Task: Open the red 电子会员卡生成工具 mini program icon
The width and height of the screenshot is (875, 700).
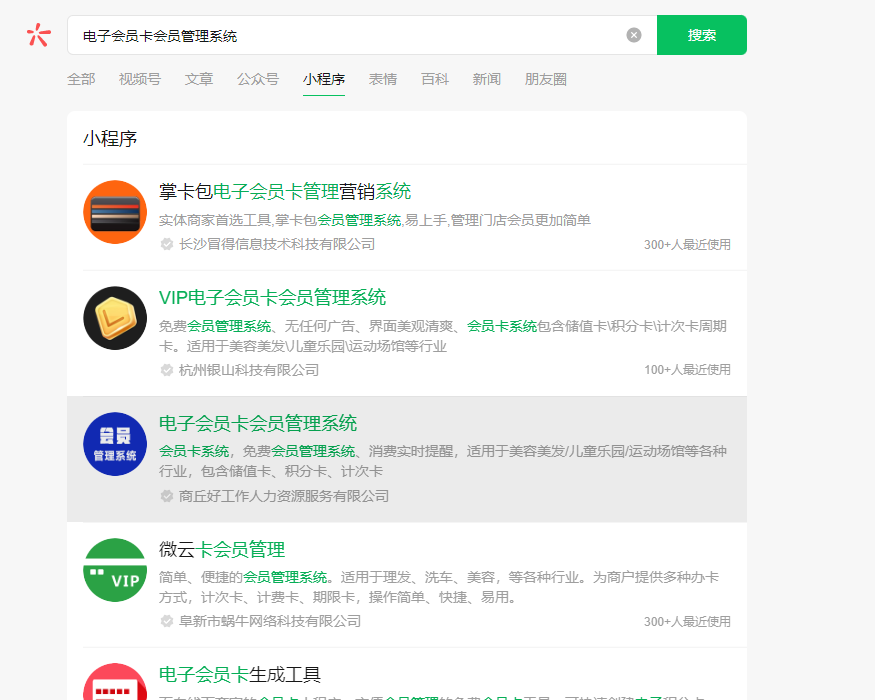Action: click(x=115, y=682)
